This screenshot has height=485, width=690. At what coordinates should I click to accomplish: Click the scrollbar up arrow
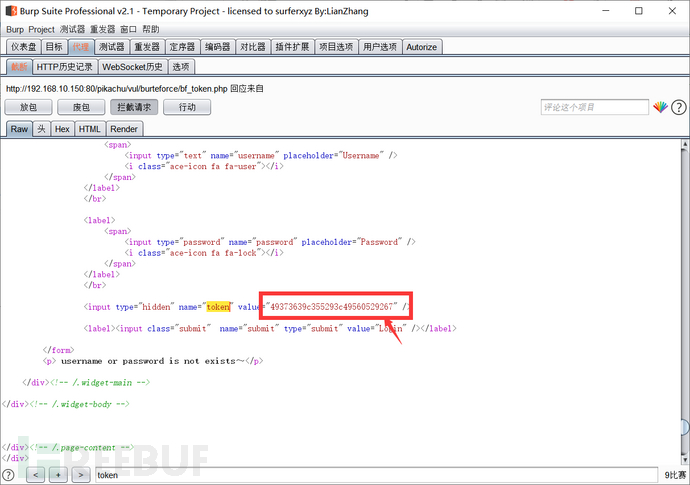pyautogui.click(x=685, y=143)
